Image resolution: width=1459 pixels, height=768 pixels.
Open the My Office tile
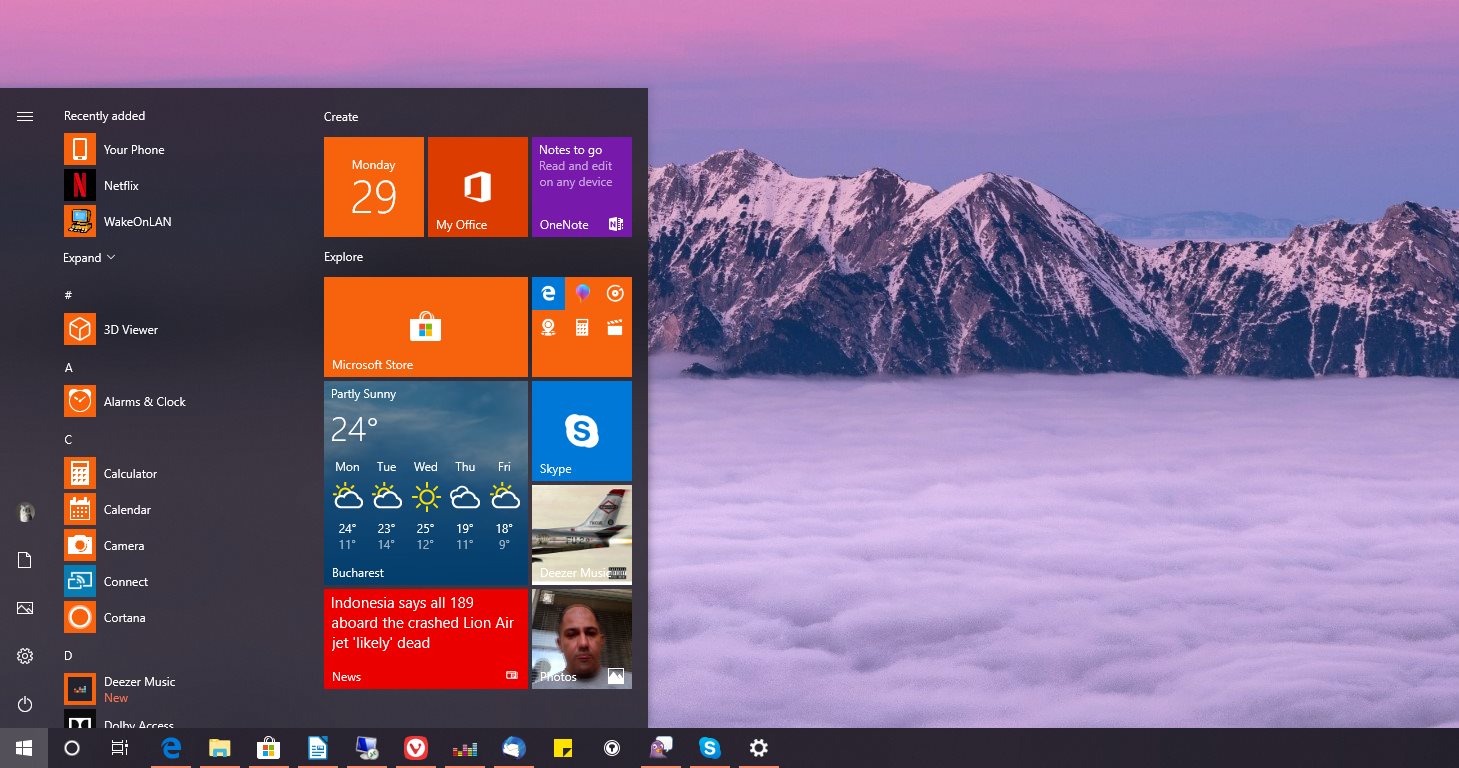[x=478, y=187]
